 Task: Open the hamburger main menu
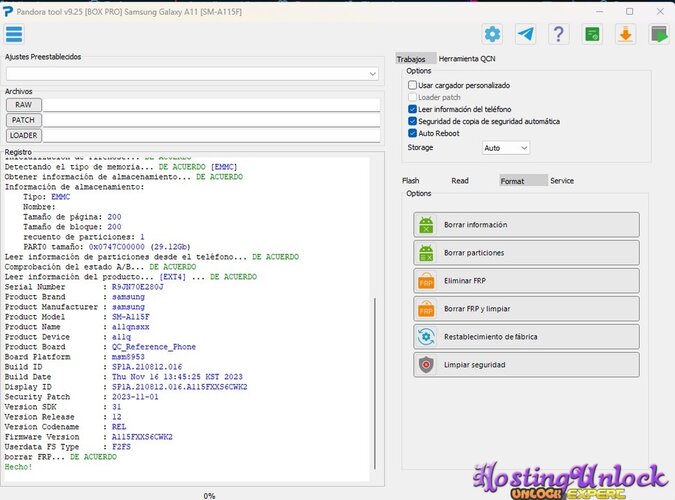[x=14, y=34]
